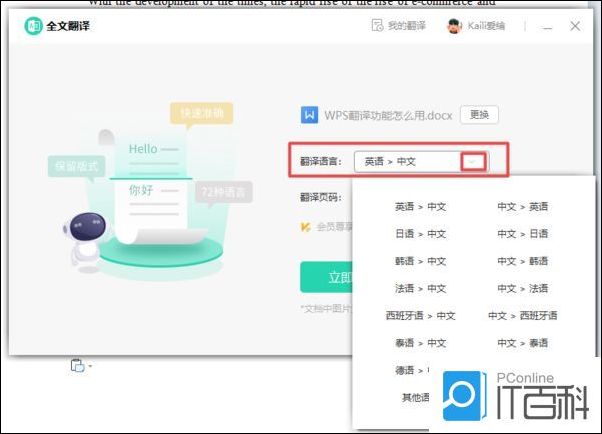
Task: Click the 更换 button to change file
Action: click(x=479, y=114)
